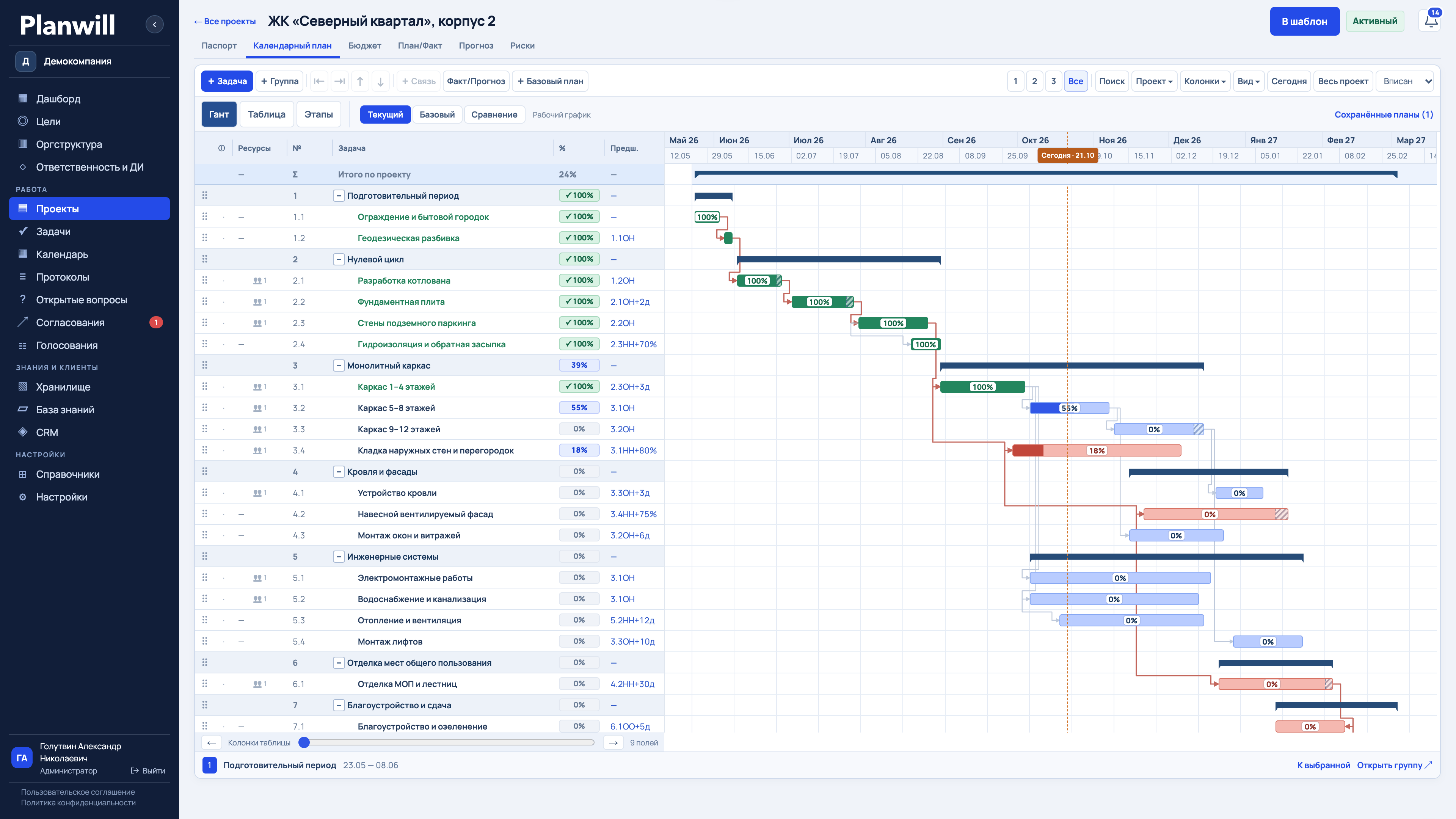Open the Колонки dropdown
Image resolution: width=1456 pixels, height=819 pixels.
tap(1205, 81)
